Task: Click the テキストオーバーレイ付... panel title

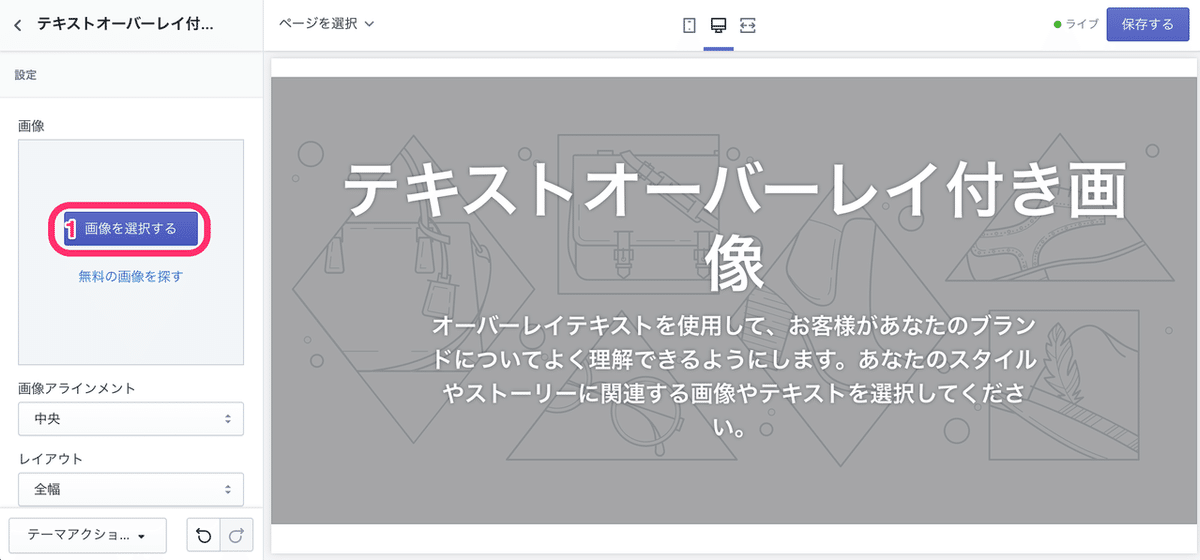Action: point(125,24)
